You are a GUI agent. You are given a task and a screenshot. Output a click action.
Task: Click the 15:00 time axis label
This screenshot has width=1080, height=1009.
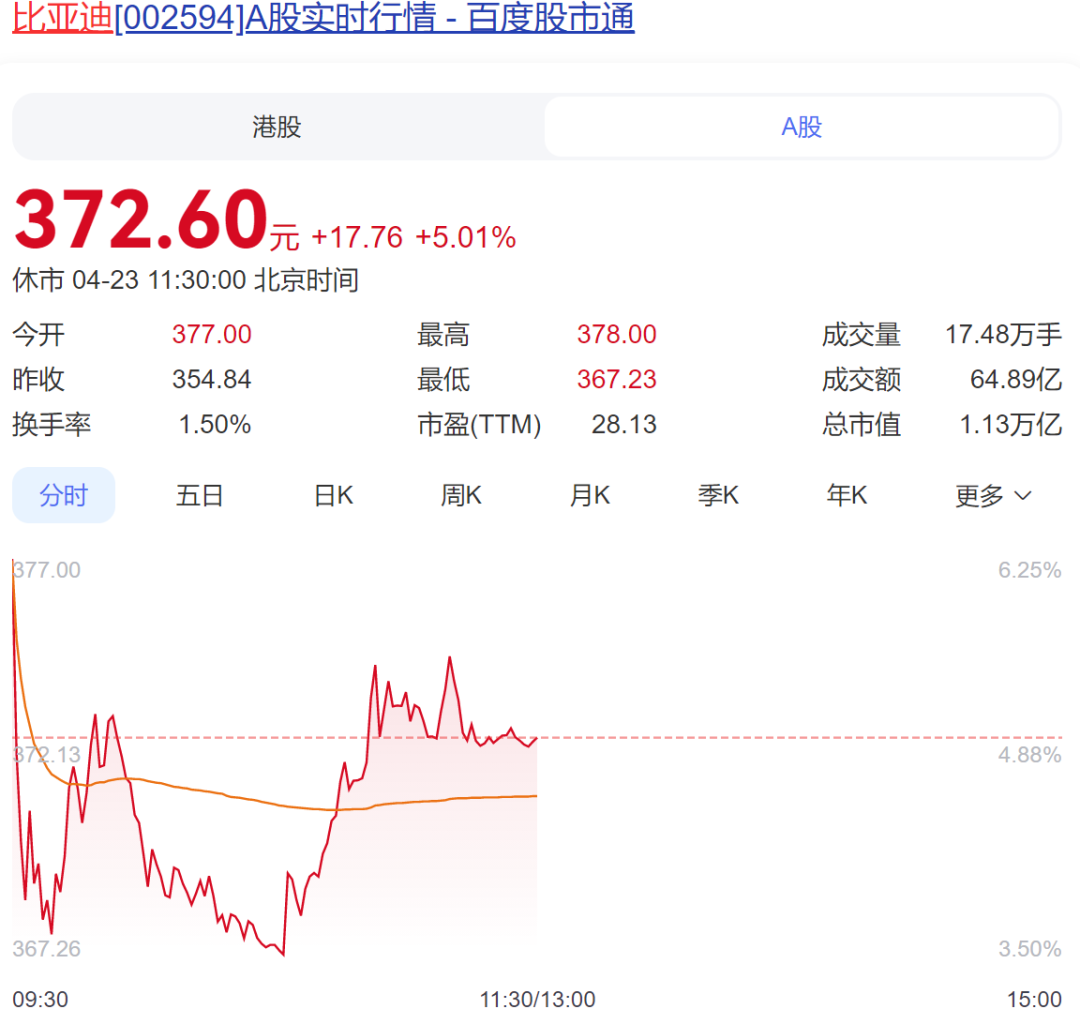(x=1035, y=999)
